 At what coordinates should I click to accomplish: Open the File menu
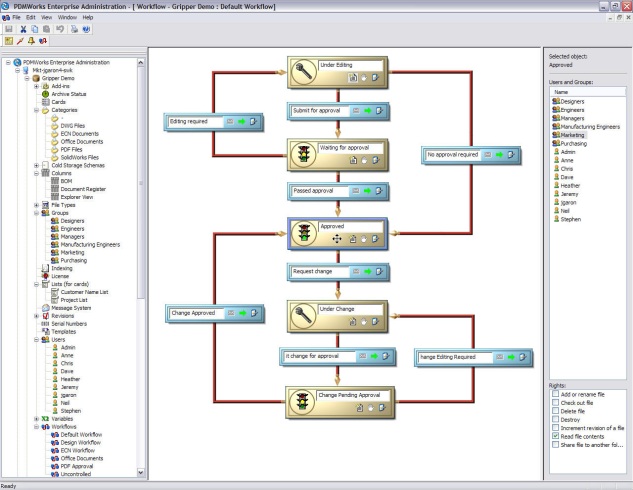(x=16, y=17)
